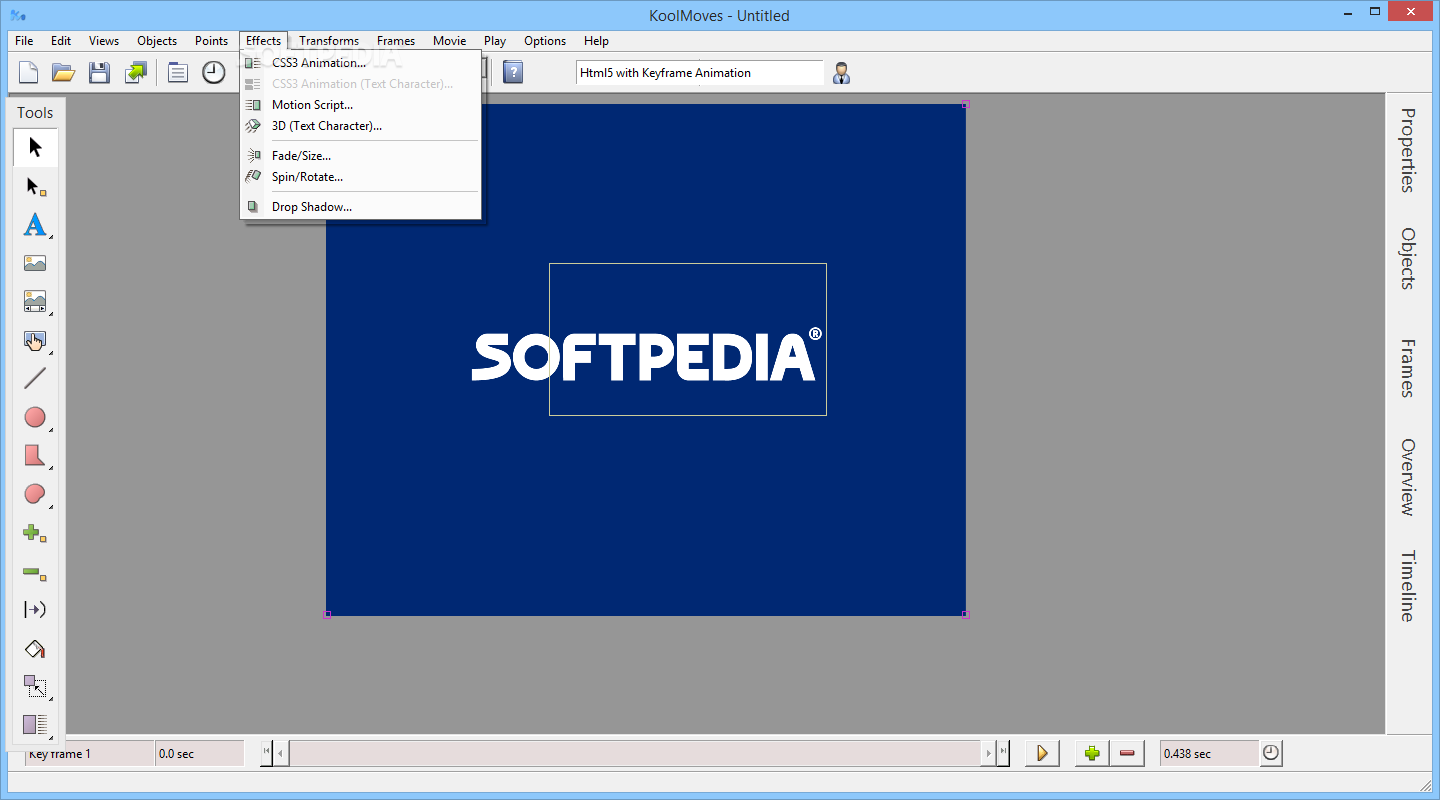The height and width of the screenshot is (800, 1440).
Task: Open the File menu
Action: click(24, 41)
